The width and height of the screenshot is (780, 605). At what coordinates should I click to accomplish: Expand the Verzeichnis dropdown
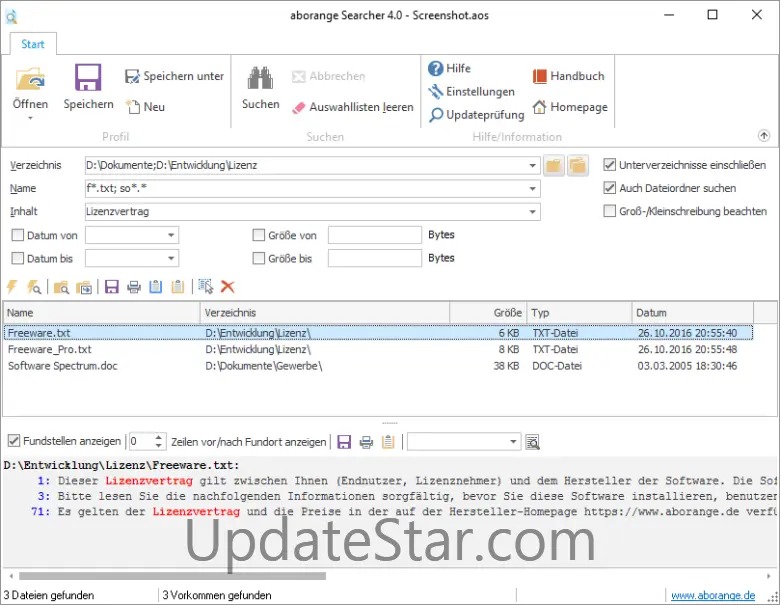(532, 165)
